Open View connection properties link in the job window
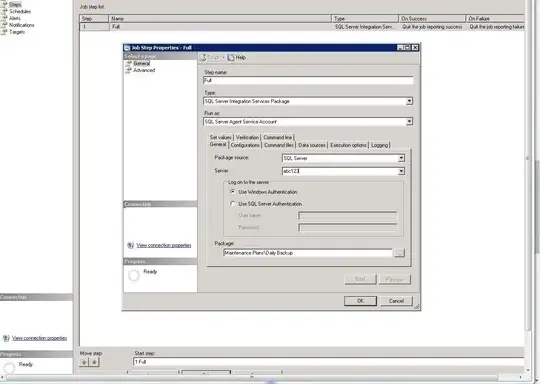540x384 pixels. coord(39,338)
